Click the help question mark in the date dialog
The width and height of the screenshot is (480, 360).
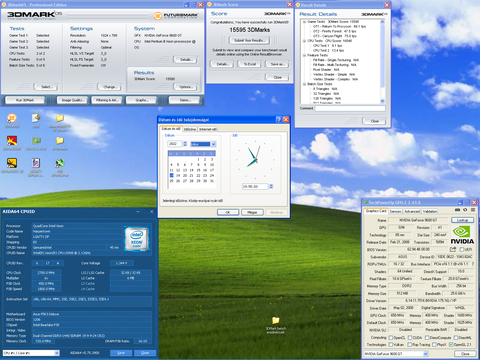tap(279, 120)
